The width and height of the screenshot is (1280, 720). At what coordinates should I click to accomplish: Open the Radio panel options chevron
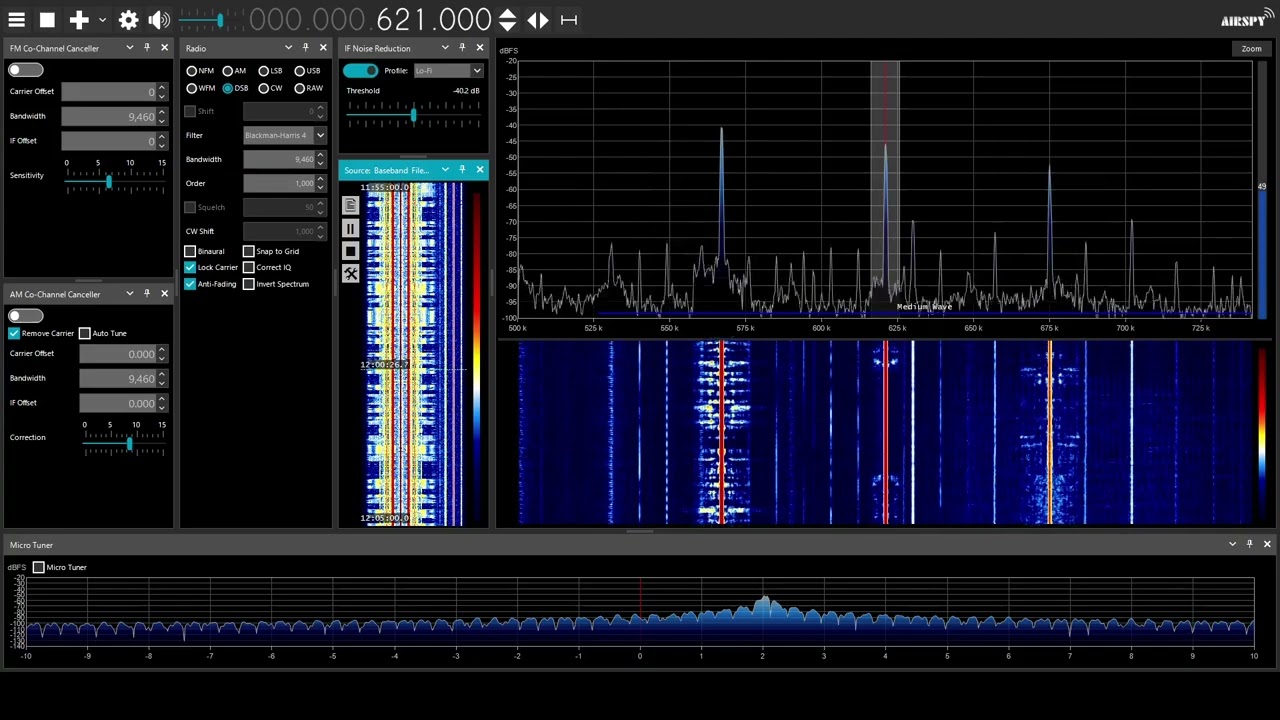288,48
